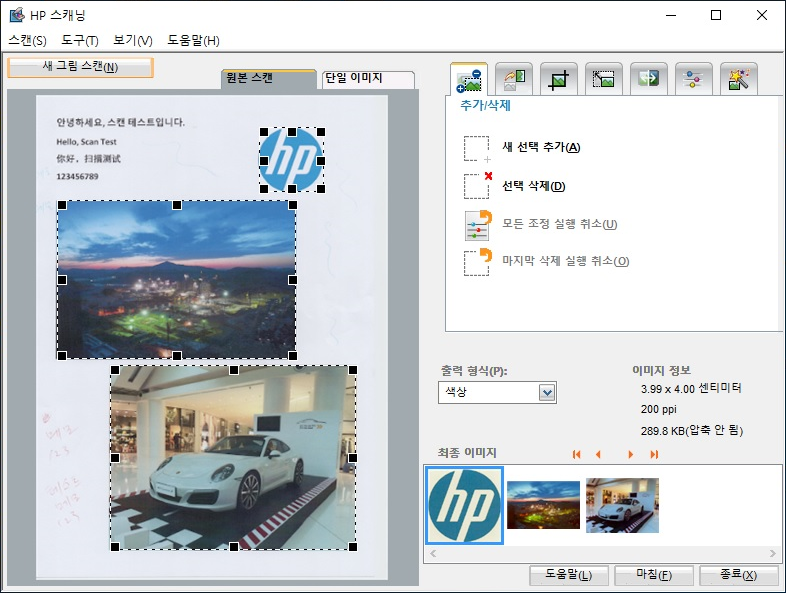Select the night cityscape thumbnail
Viewport: 786px width, 593px height.
pos(543,505)
